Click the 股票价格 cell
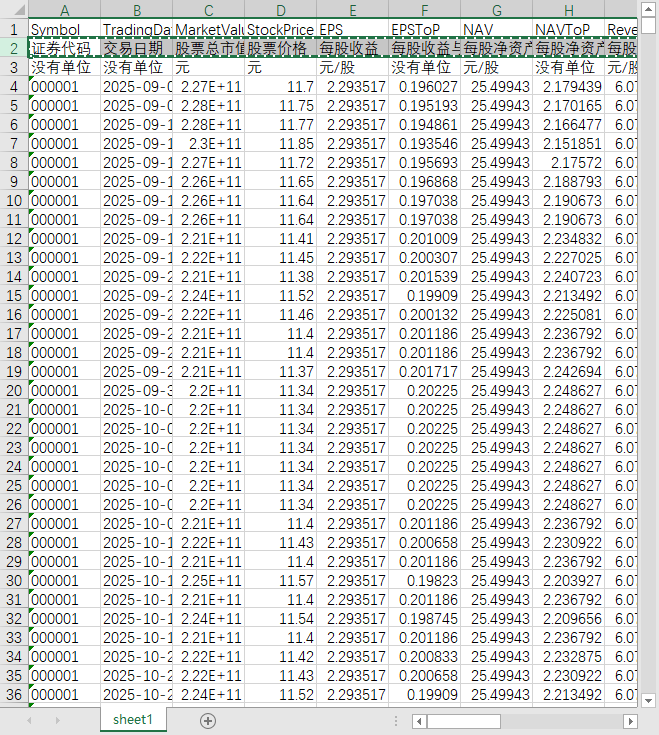Screen dimensions: 659x735 point(280,48)
